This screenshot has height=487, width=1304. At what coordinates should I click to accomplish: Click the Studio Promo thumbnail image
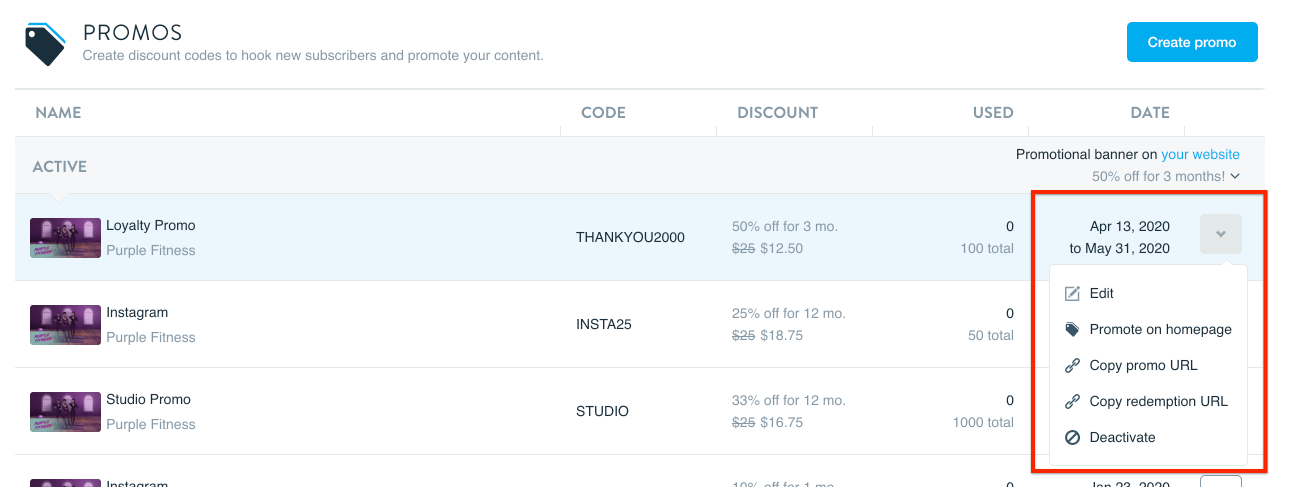click(65, 412)
